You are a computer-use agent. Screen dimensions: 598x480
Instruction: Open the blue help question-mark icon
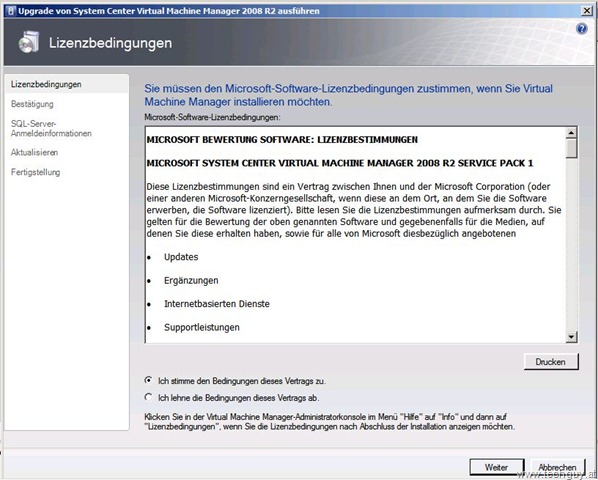point(582,29)
